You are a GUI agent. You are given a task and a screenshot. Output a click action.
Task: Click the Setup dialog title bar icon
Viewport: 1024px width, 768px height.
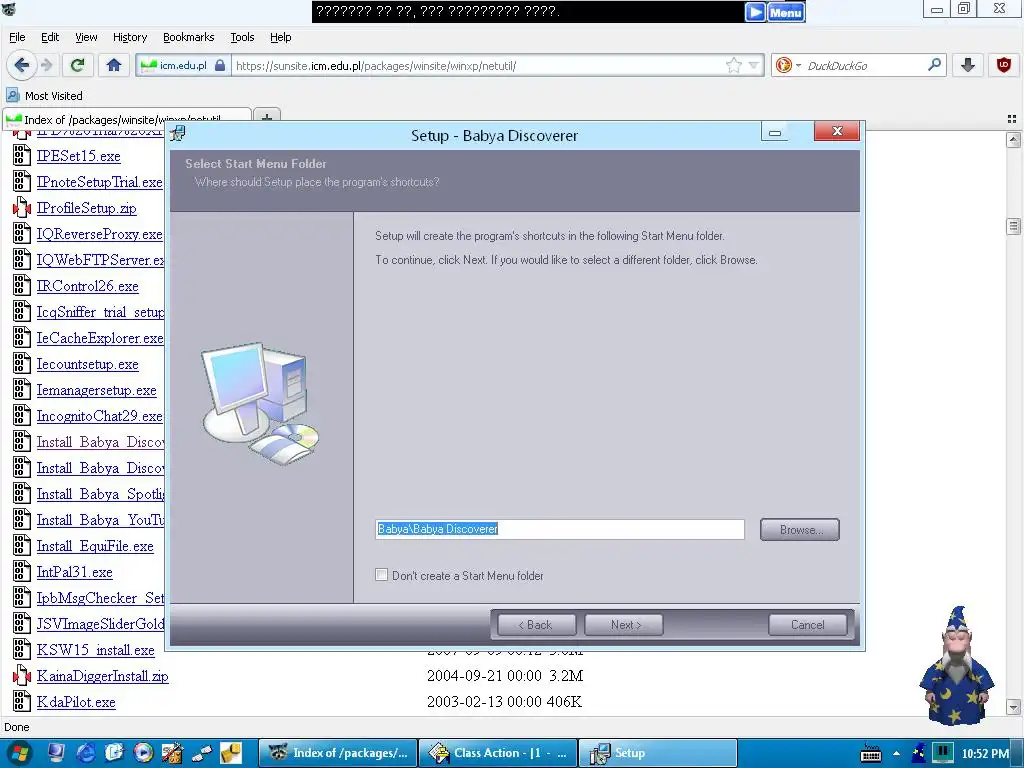177,134
